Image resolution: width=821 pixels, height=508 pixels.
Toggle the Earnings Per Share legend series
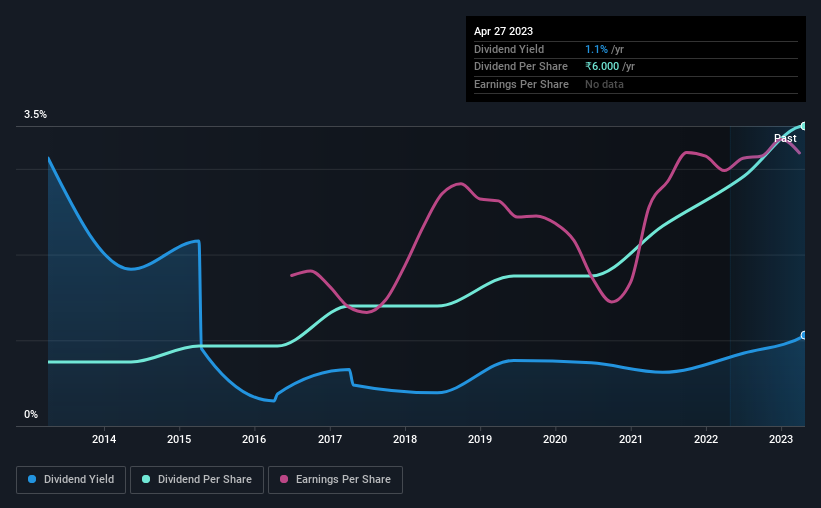(335, 480)
